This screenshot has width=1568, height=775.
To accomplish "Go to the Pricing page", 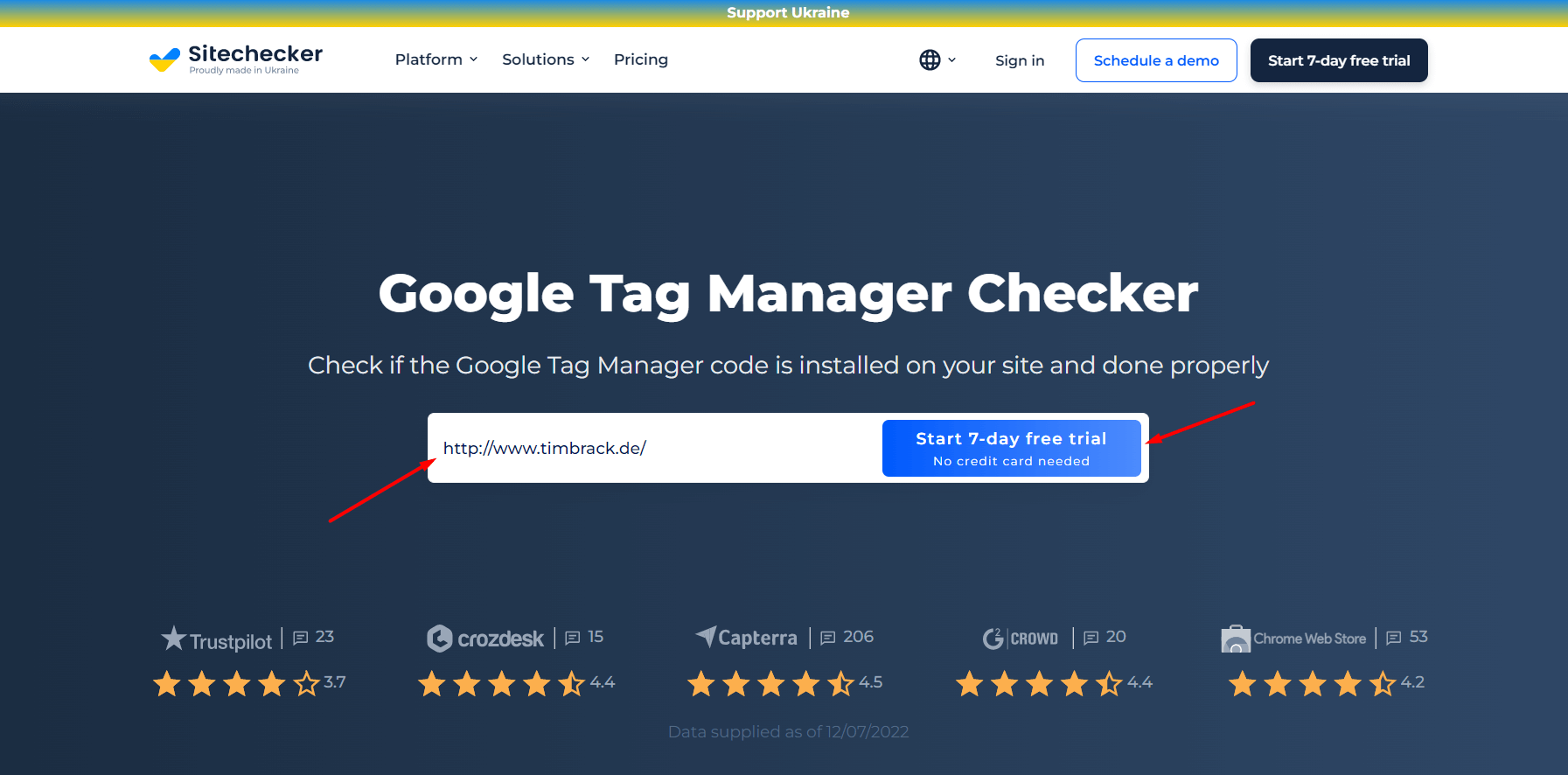I will pos(641,59).
